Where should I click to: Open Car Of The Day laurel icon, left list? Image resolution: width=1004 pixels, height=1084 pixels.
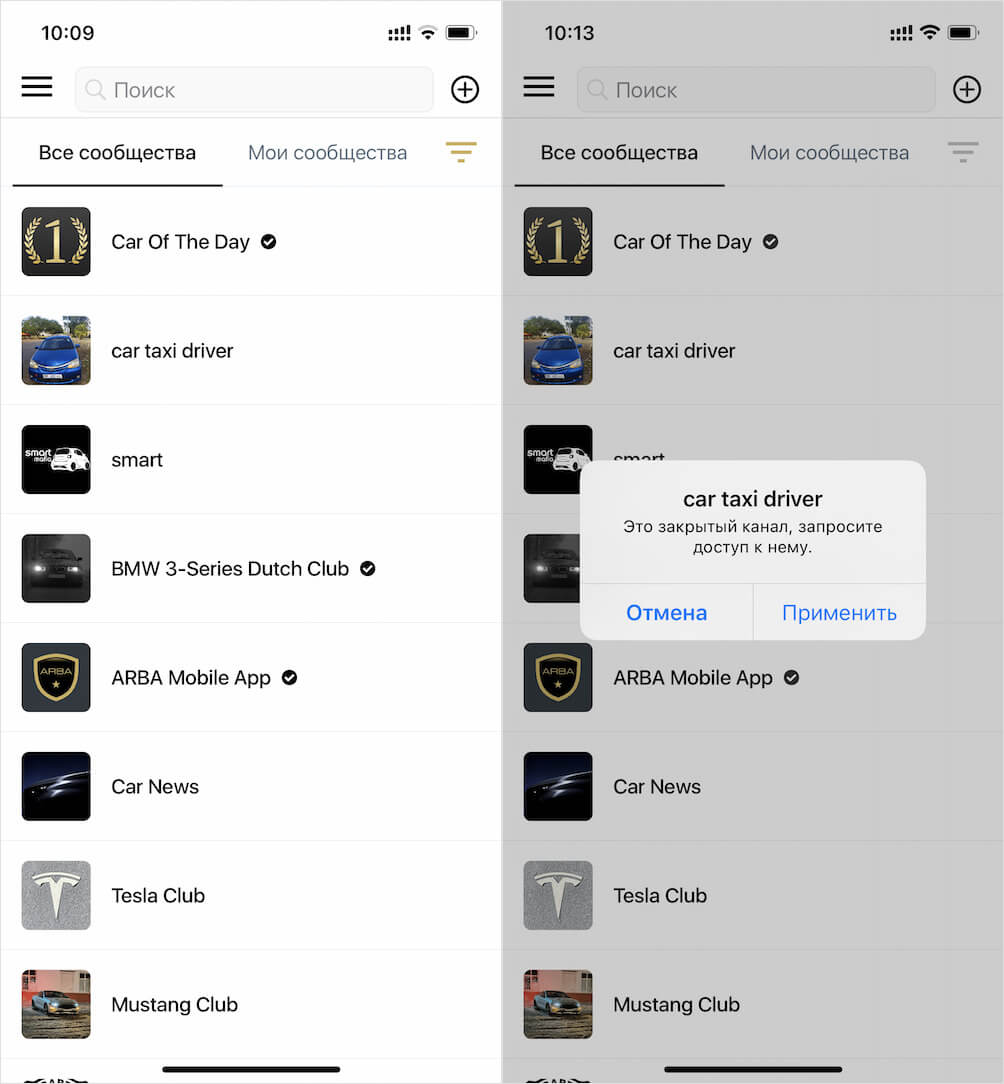(x=56, y=241)
